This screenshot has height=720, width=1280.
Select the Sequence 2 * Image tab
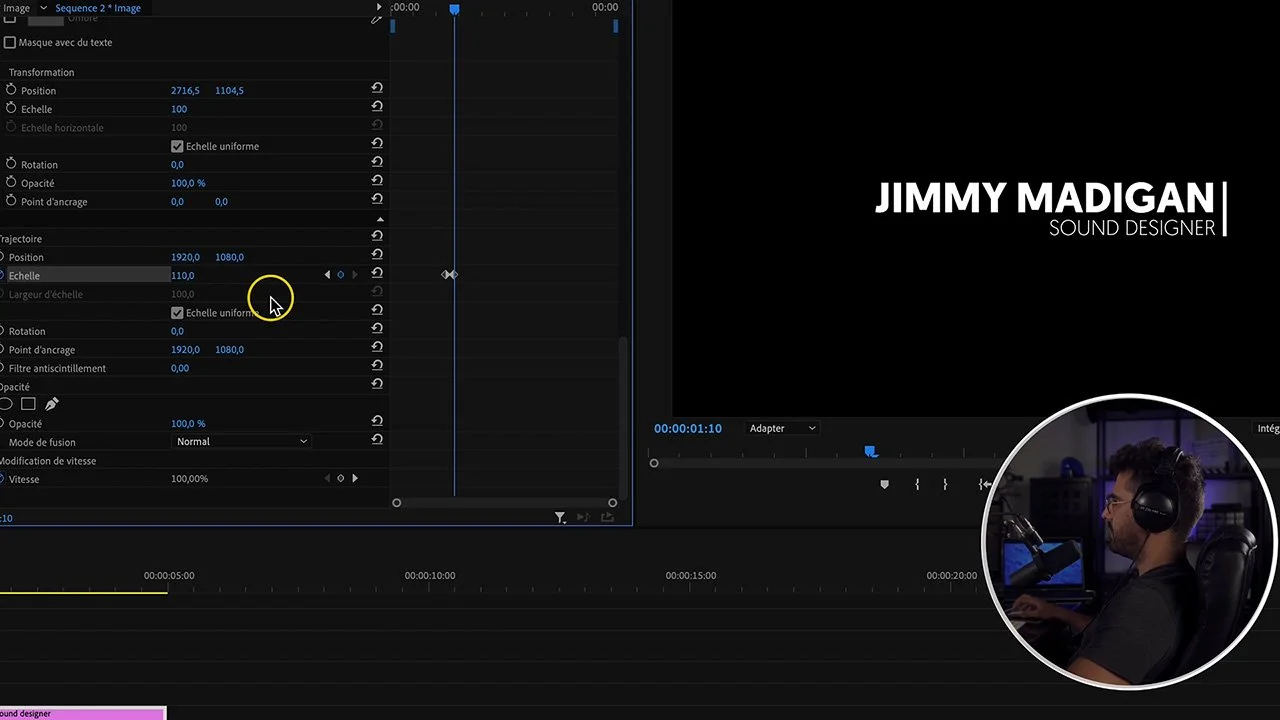[98, 8]
